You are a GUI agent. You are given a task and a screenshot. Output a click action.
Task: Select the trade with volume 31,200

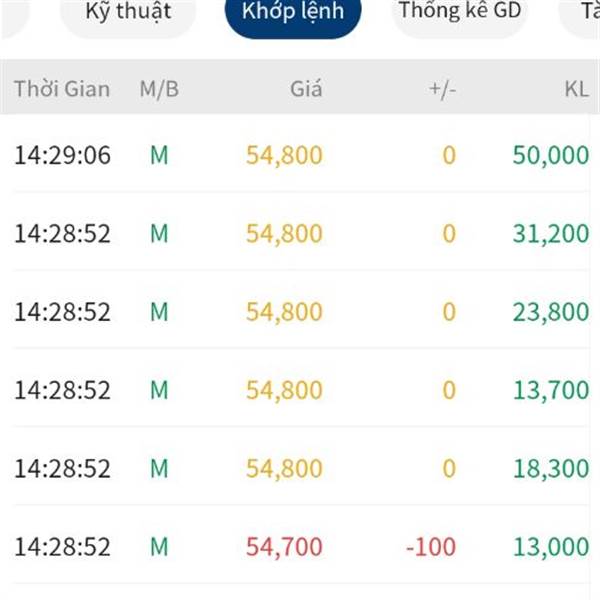[301, 233]
